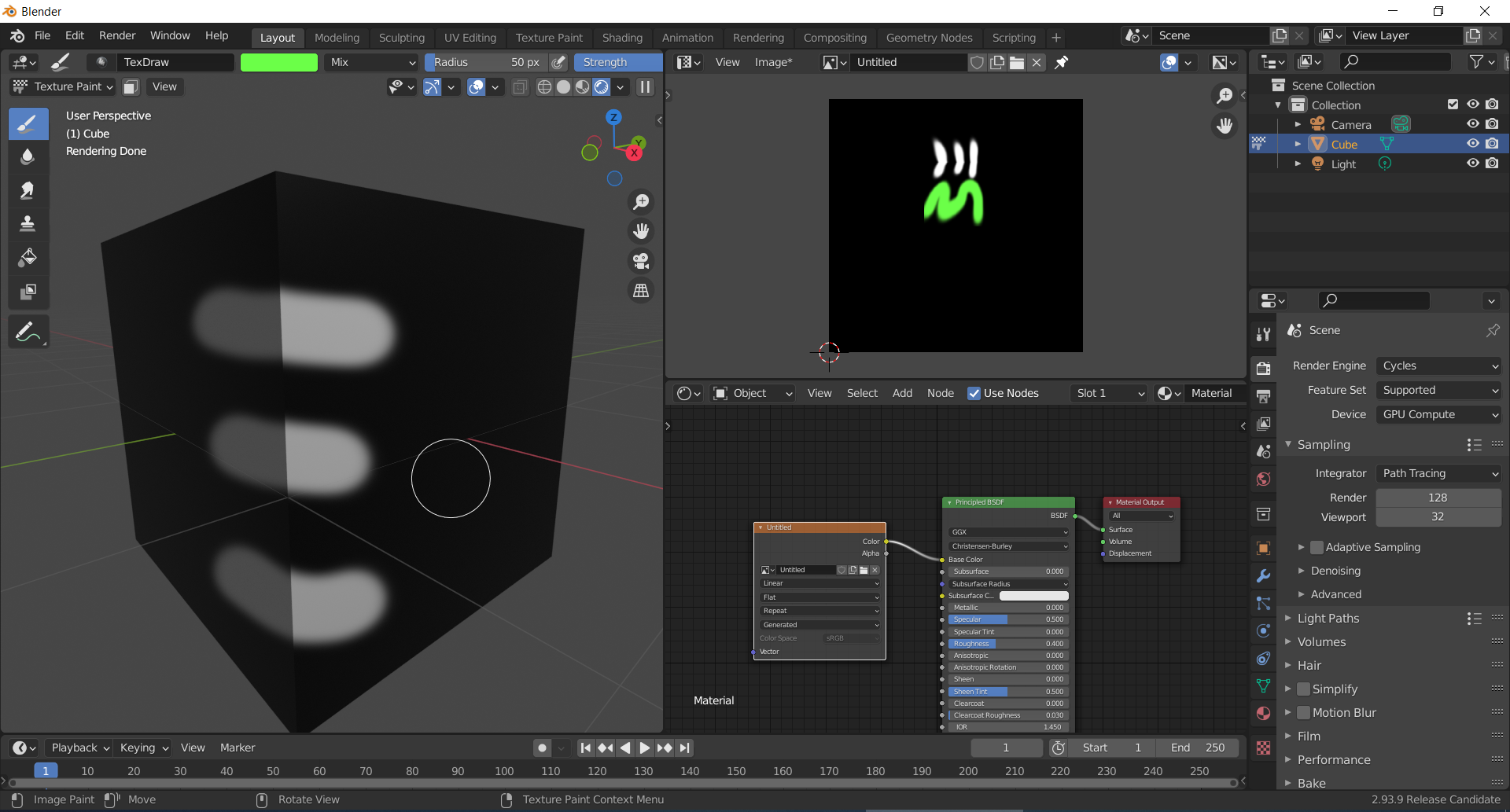The image size is (1510, 812).
Task: Select the Clone stamp tool
Action: [28, 224]
